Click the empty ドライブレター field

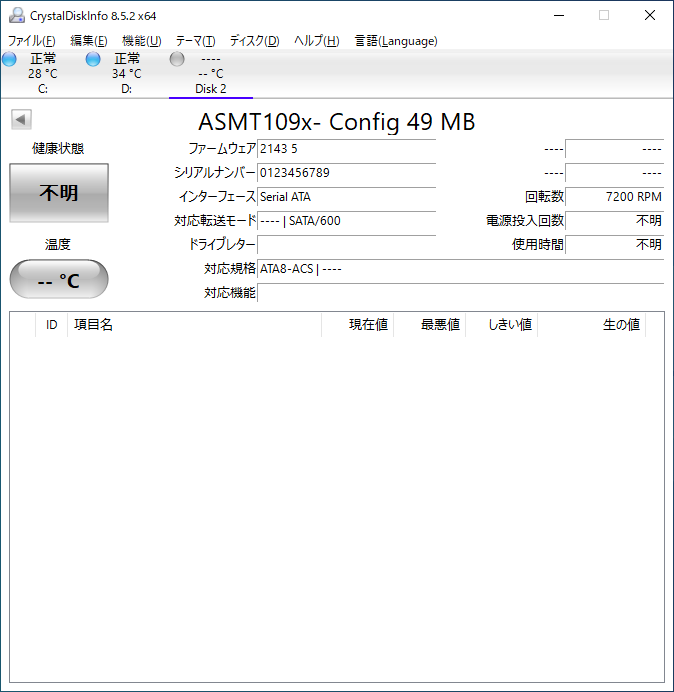tap(346, 244)
